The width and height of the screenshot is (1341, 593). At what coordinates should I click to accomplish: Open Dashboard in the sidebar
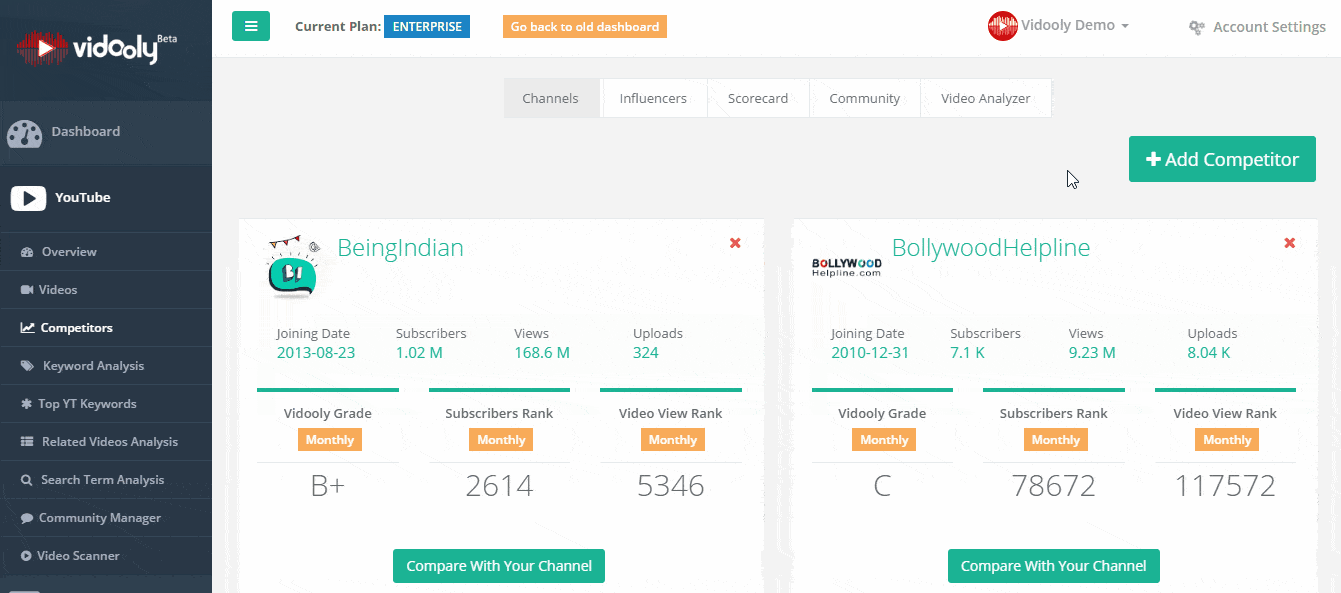(106, 133)
